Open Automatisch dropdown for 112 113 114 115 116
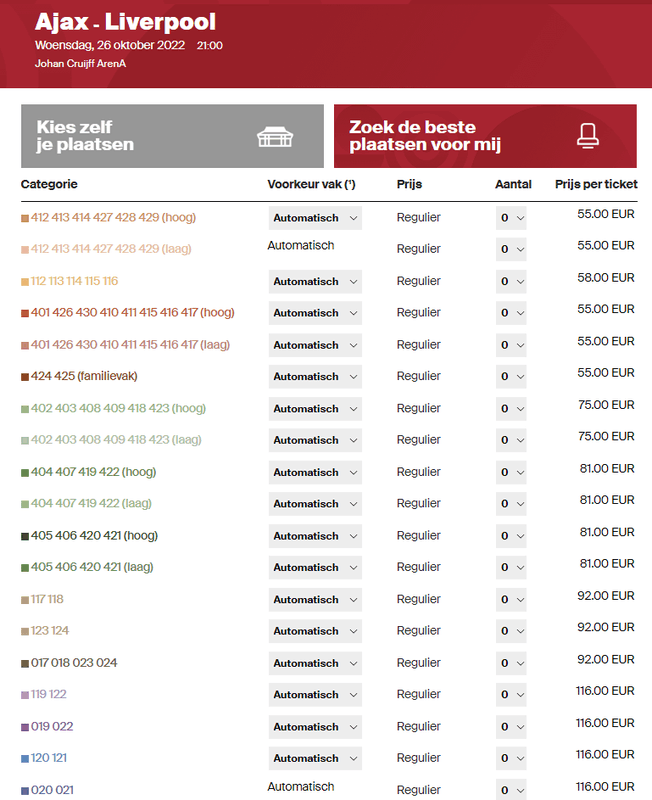The height and width of the screenshot is (800, 652). point(315,282)
